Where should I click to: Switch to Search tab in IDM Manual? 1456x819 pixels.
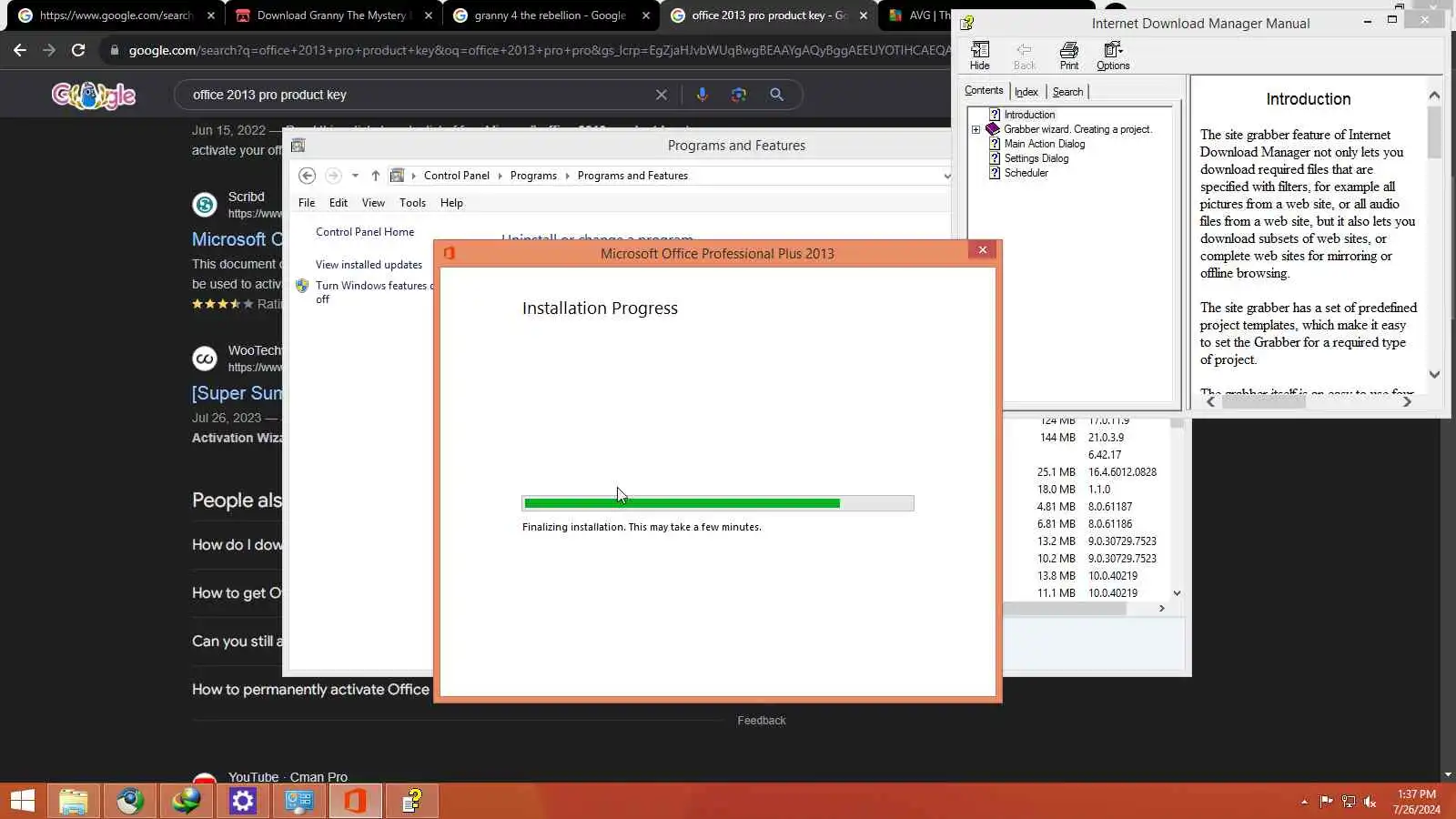[1067, 92]
